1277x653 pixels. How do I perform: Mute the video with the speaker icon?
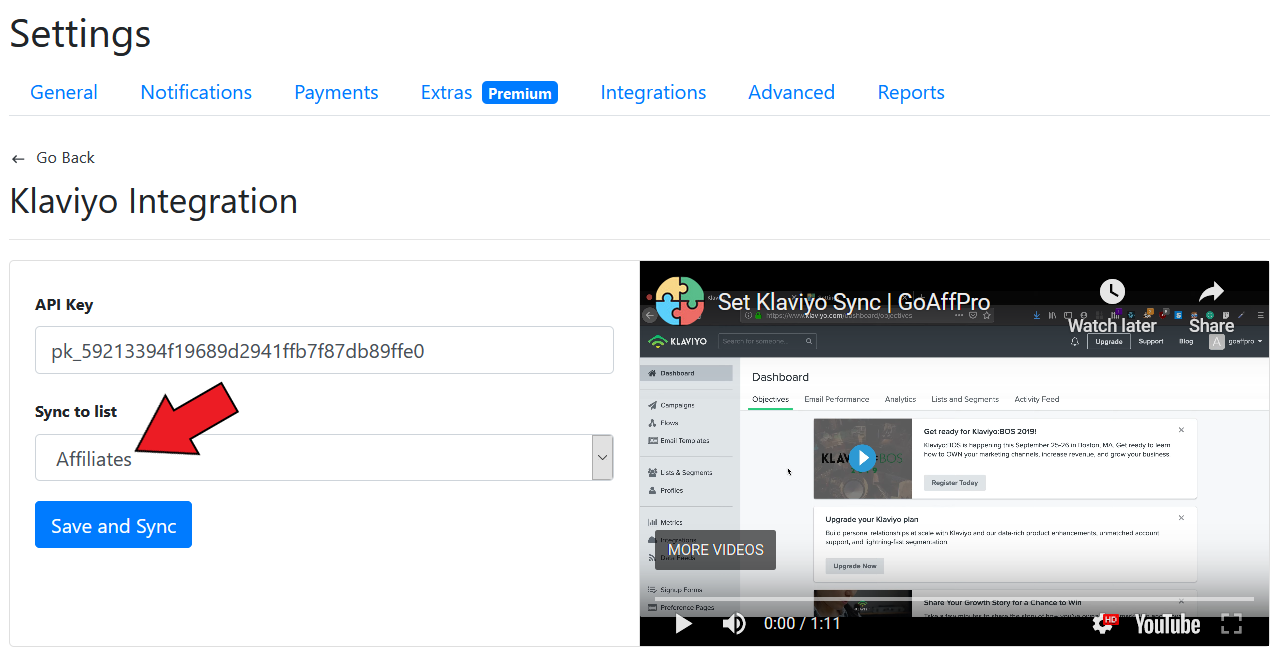(x=734, y=623)
